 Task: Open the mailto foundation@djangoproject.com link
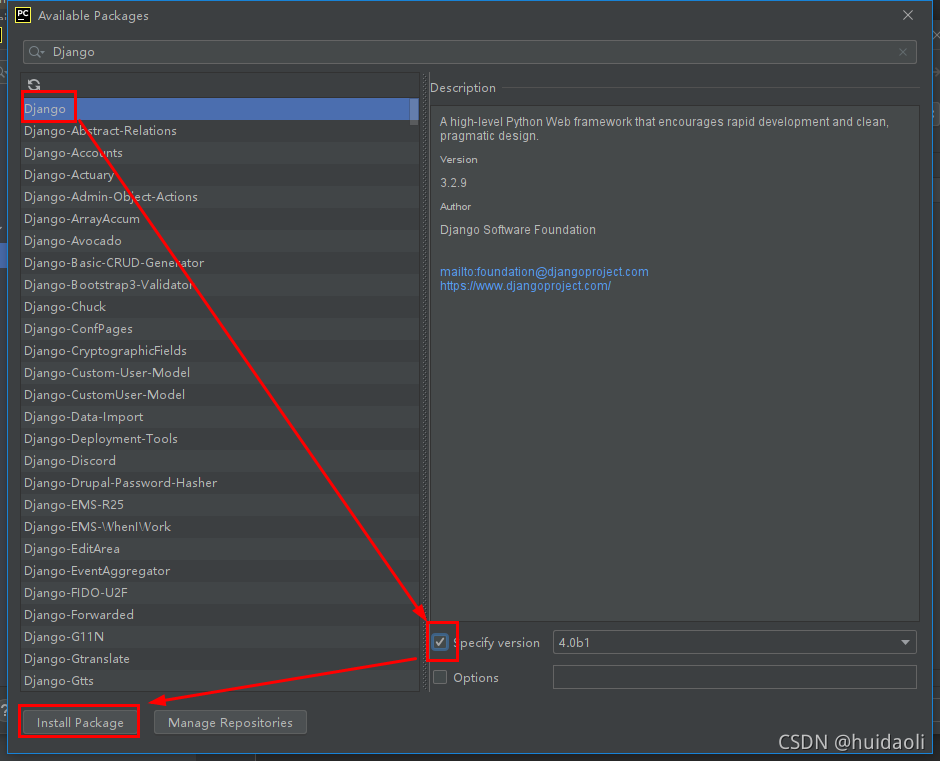[x=544, y=272]
